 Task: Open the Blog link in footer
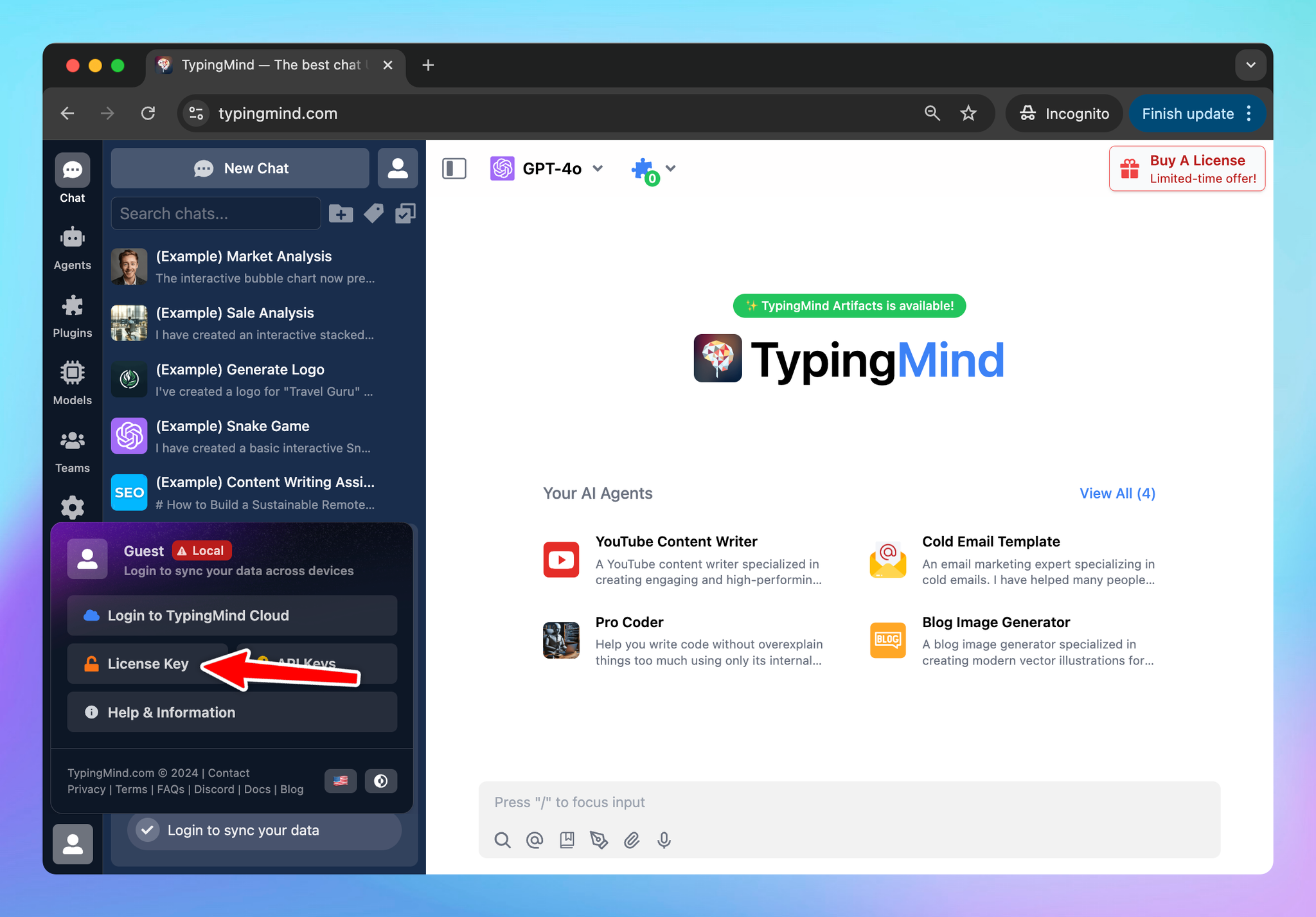click(x=292, y=789)
